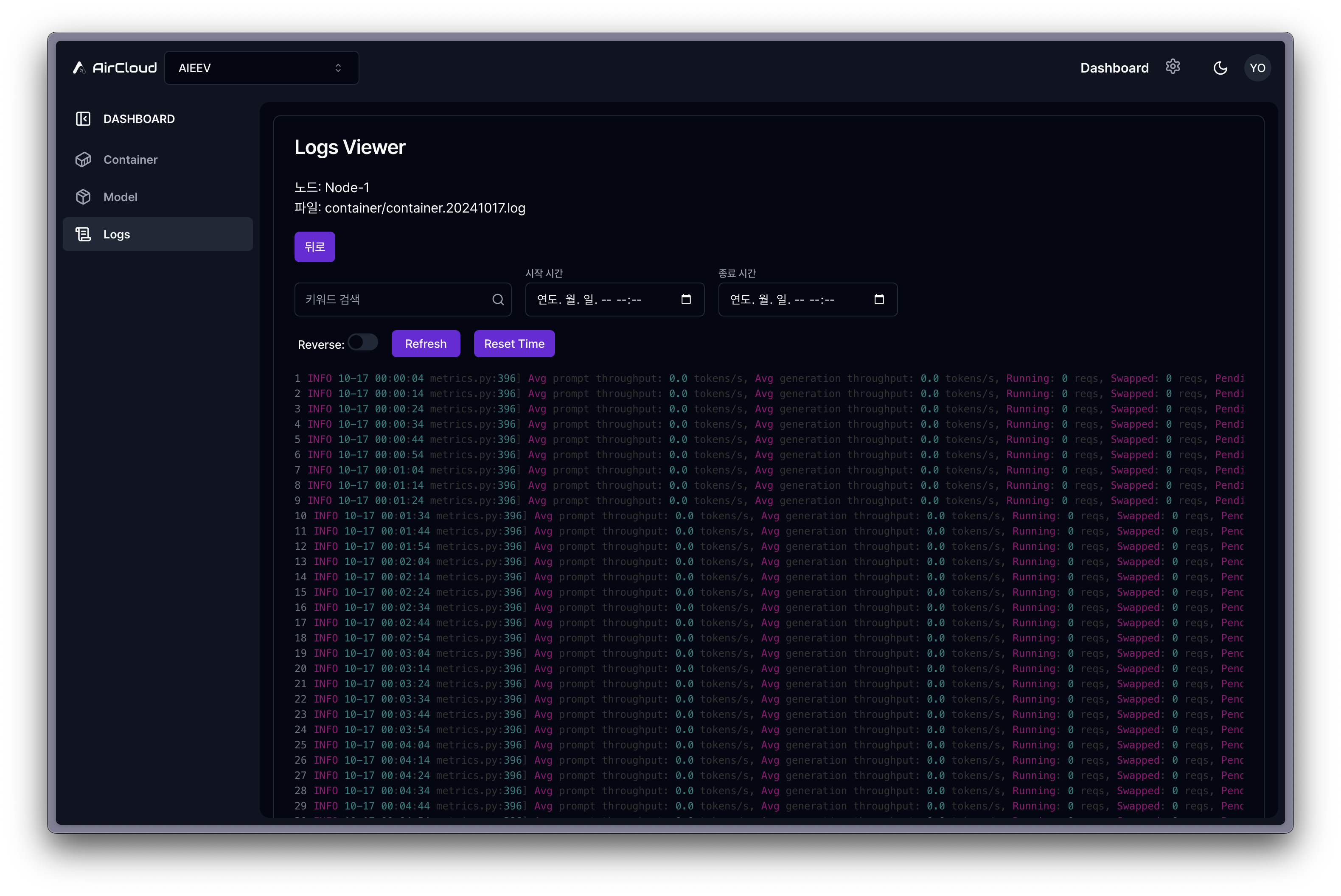Viewport: 1341px width, 896px height.
Task: Select log line 1 at 00:00:04
Action: tap(769, 378)
